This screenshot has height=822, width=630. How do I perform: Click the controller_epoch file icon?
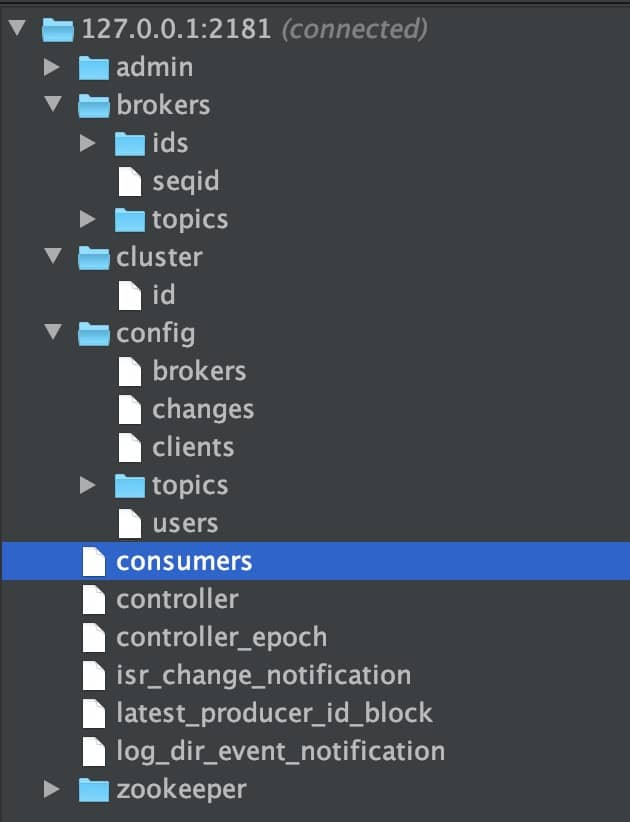coord(94,637)
